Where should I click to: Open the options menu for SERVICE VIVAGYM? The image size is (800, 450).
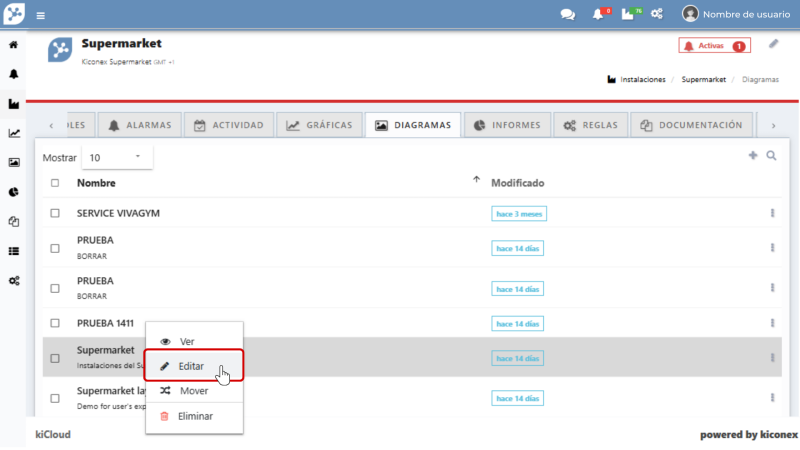(772, 213)
